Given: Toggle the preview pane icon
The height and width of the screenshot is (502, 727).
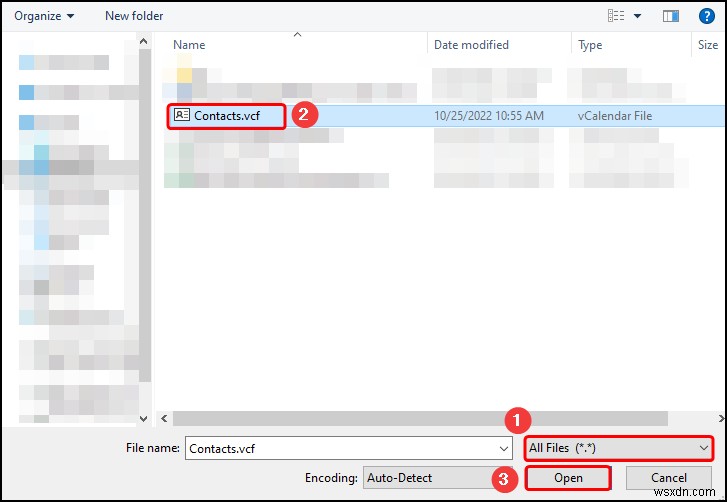Looking at the screenshot, I should (x=670, y=16).
